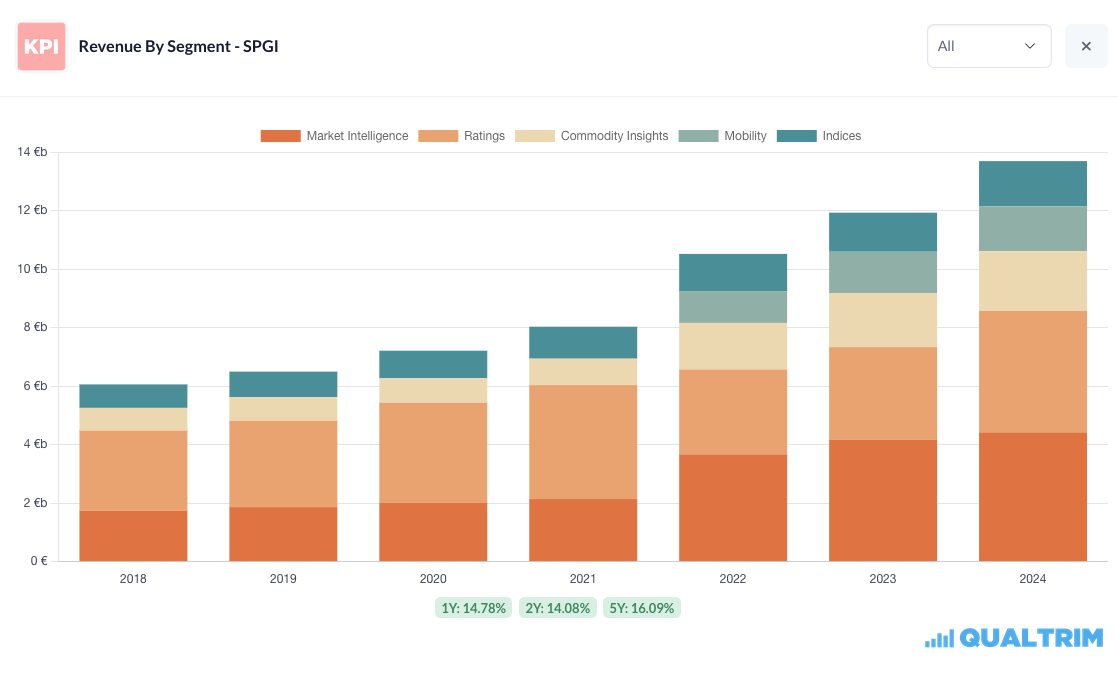The image size is (1118, 673).
Task: Click the 2018 Commodity Insights bar segment
Action: (x=133, y=419)
